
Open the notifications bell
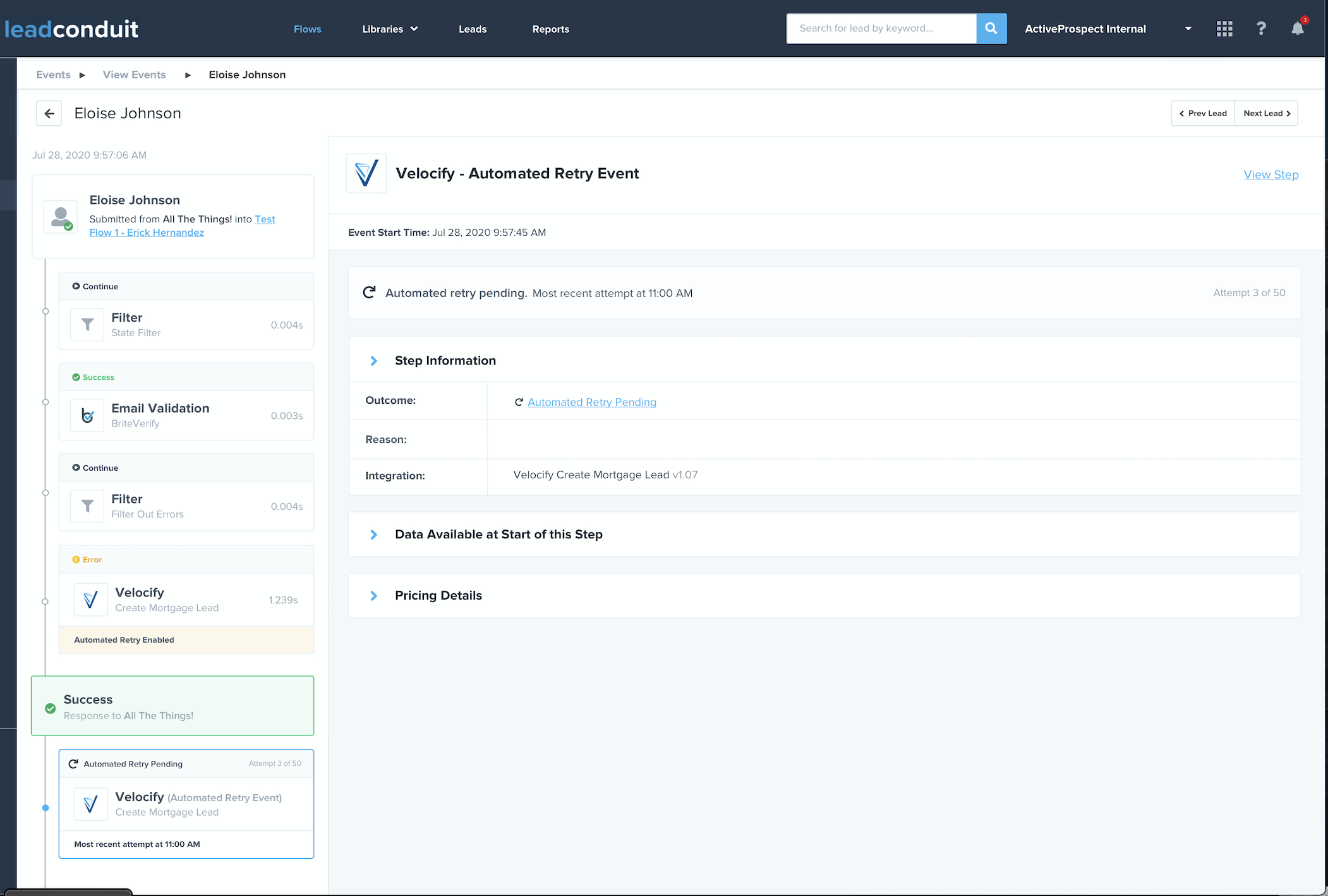tap(1297, 28)
